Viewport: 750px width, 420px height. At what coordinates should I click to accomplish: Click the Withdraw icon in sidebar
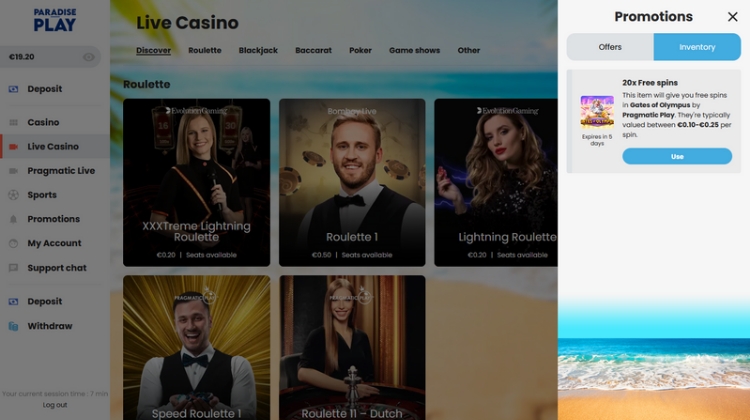click(x=13, y=326)
